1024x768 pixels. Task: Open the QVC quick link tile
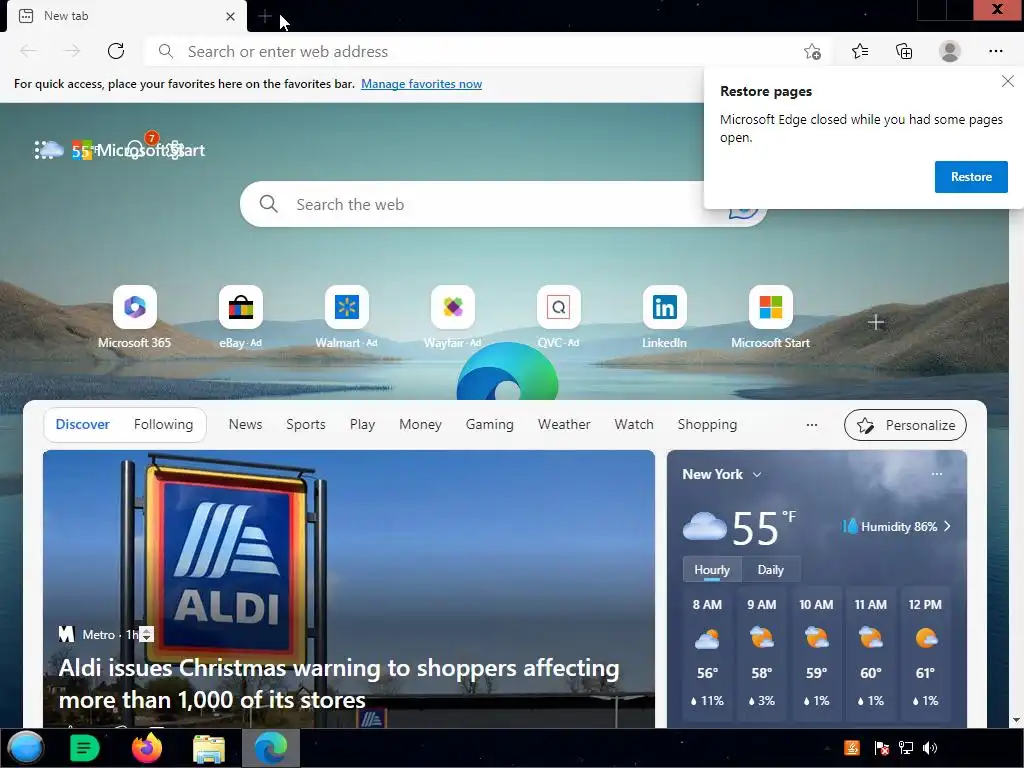(558, 317)
